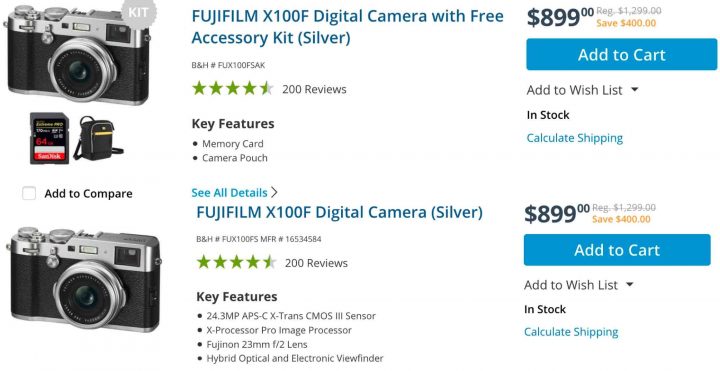This screenshot has height=371, width=720.
Task: Click the star rating of the accessory kit
Action: (232, 88)
